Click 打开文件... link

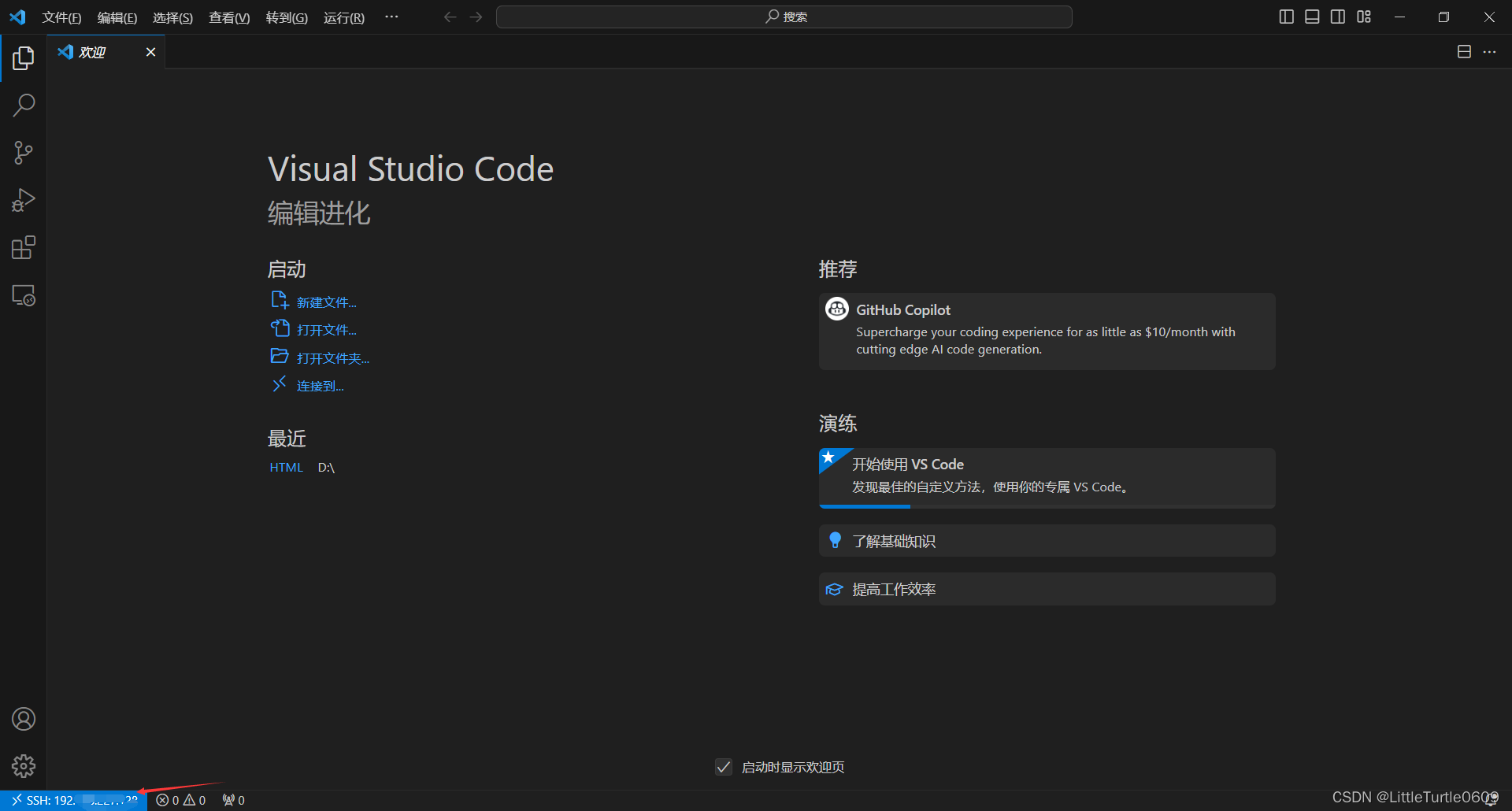(326, 330)
